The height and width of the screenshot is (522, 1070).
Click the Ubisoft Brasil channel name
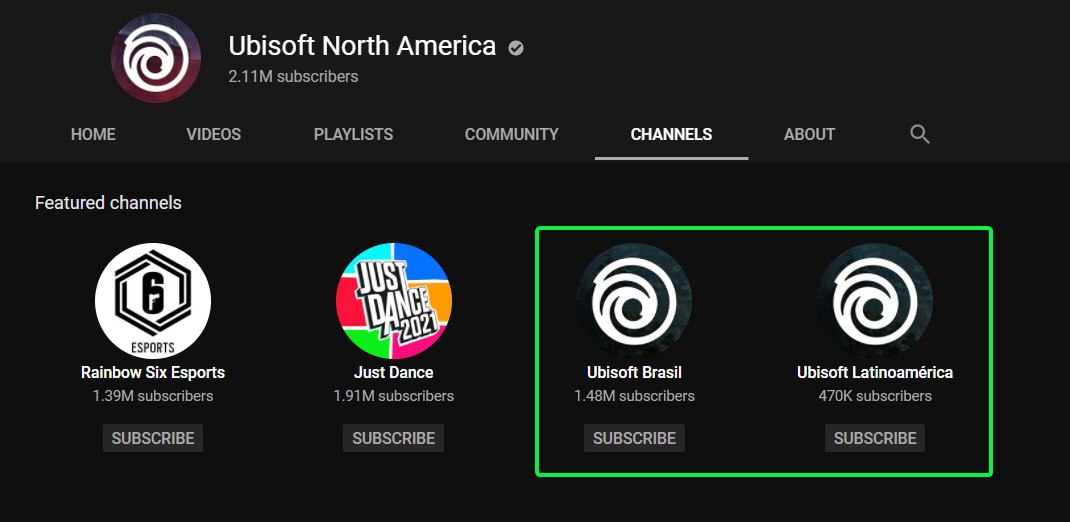(x=635, y=373)
